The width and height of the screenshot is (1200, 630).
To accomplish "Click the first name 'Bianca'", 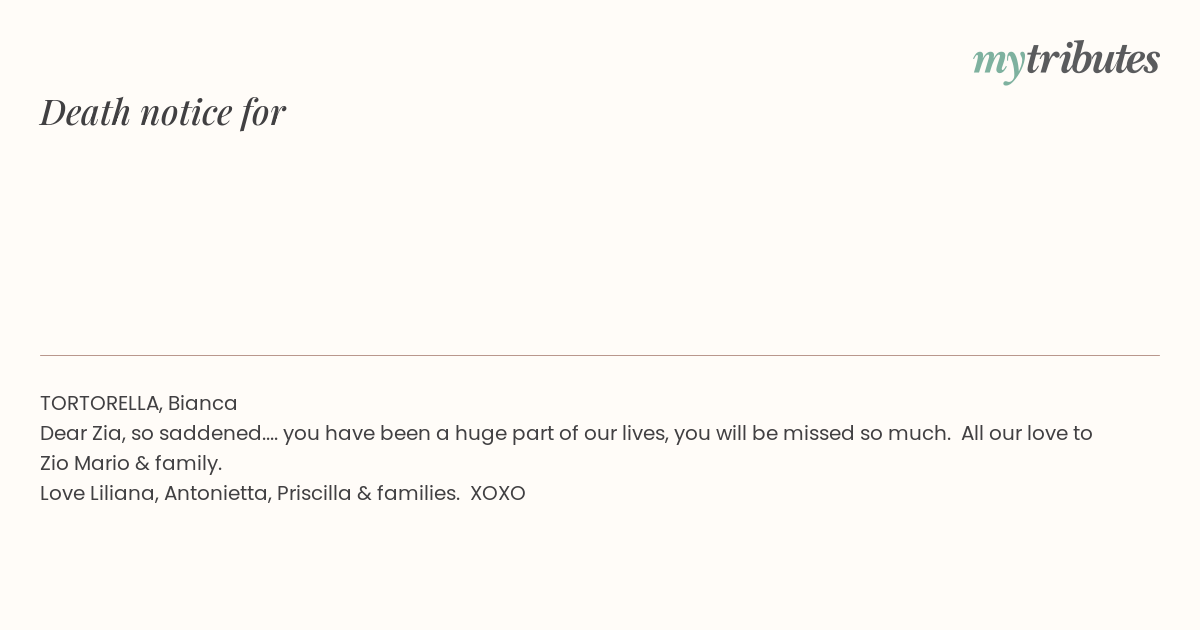I will point(203,403).
